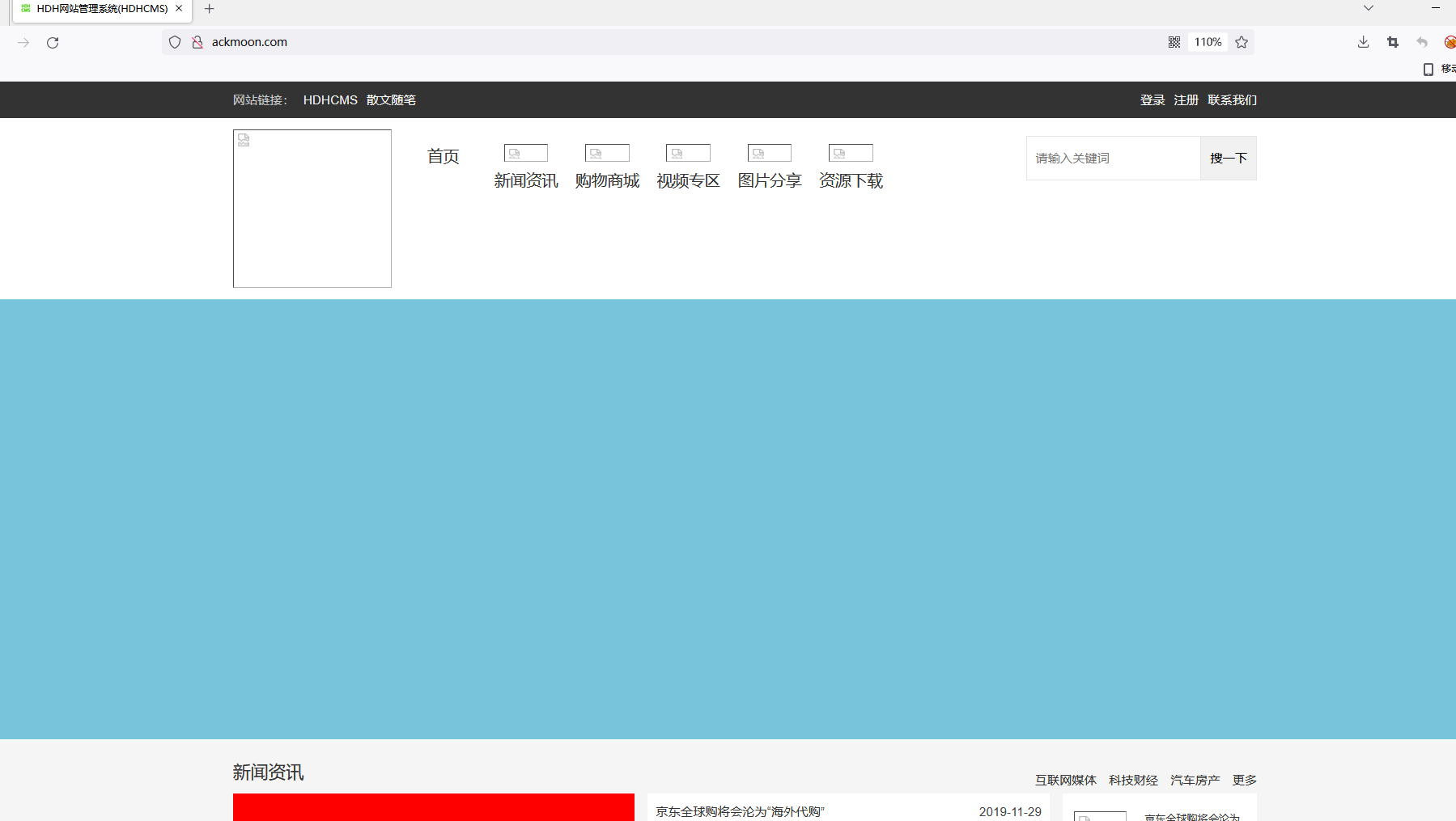Bookmark this page with the star icon
The image size is (1456, 821).
coord(1242,42)
